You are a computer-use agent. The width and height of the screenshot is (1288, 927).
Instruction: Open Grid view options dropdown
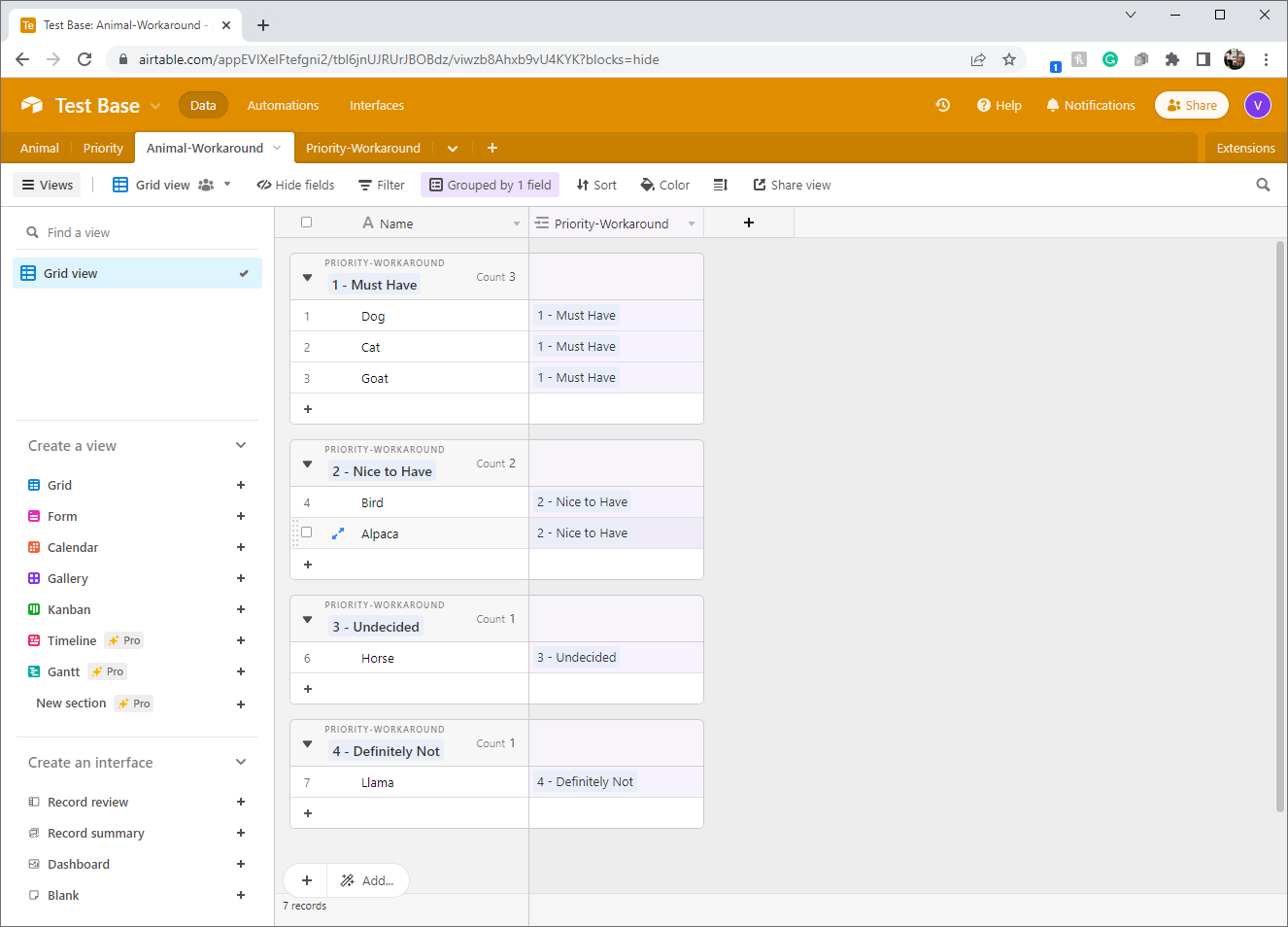[227, 185]
